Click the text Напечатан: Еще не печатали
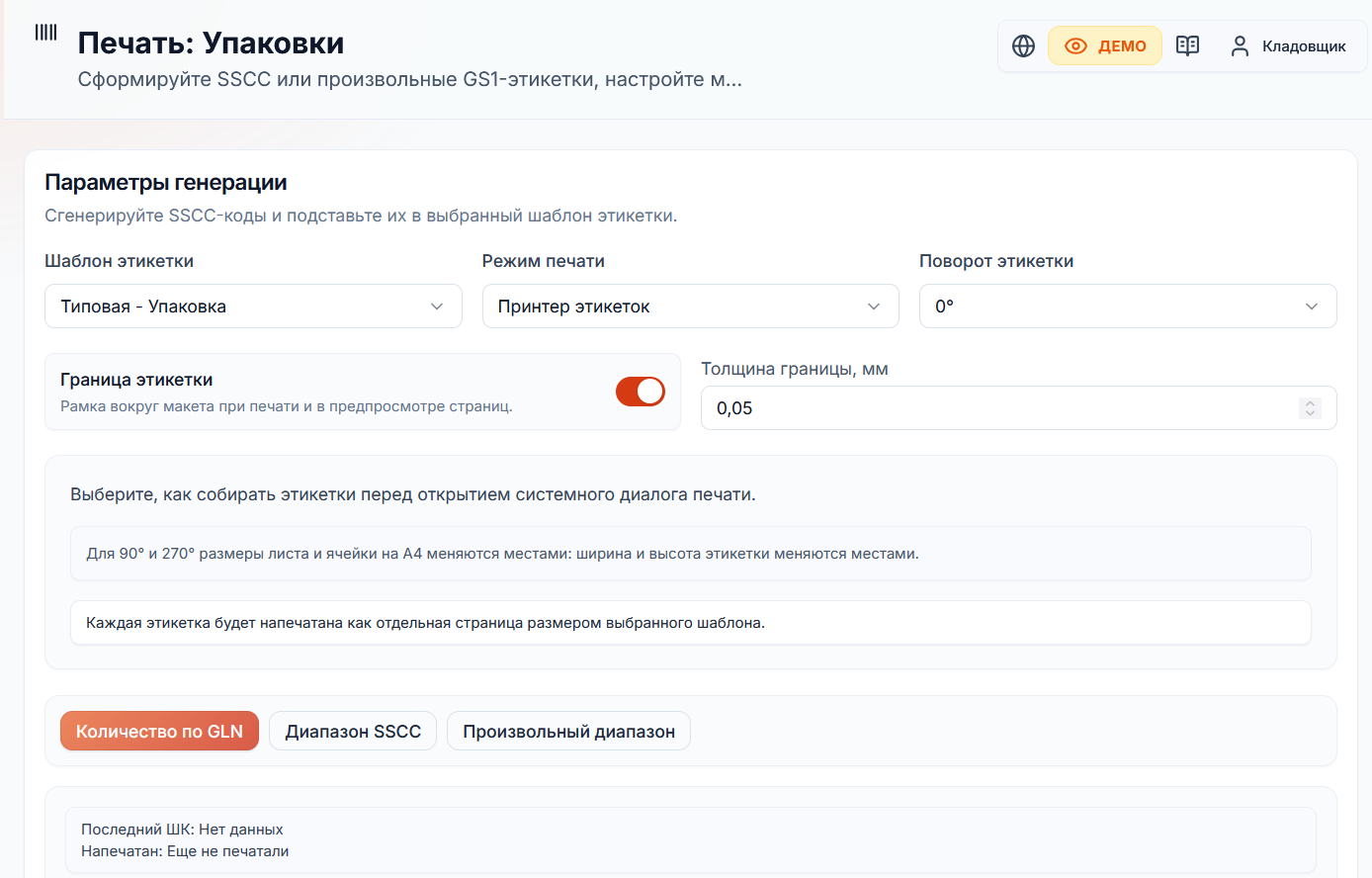The height and width of the screenshot is (878, 1372). click(x=185, y=851)
